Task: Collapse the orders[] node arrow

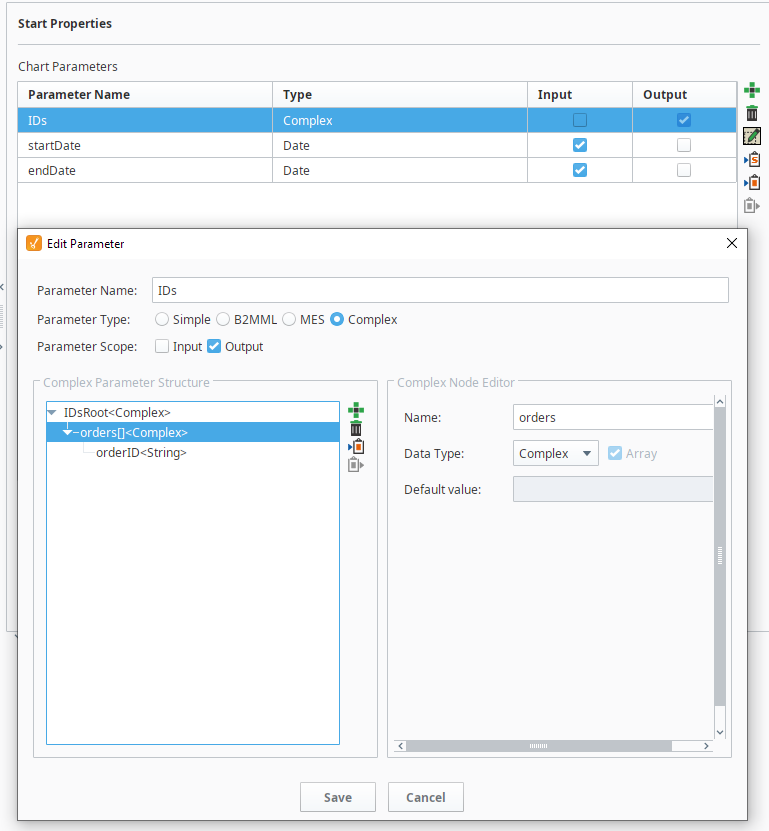Action: [68, 433]
